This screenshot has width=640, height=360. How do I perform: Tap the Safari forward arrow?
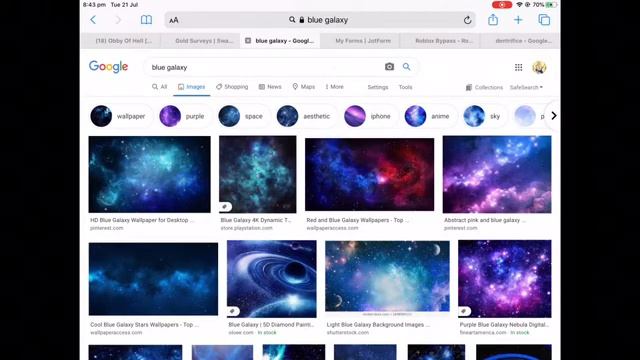click(118, 20)
